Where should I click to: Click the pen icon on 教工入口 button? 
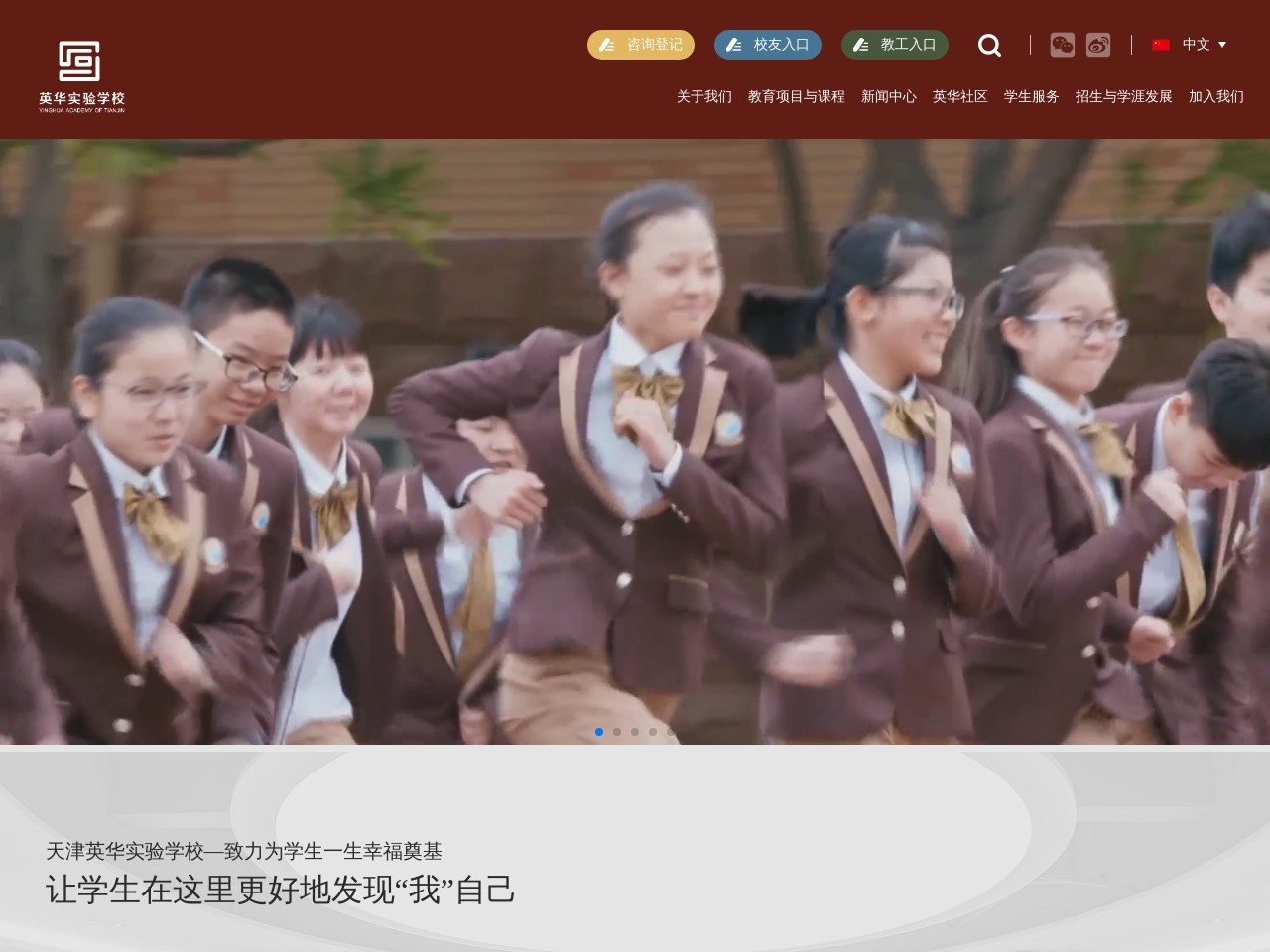tap(861, 45)
